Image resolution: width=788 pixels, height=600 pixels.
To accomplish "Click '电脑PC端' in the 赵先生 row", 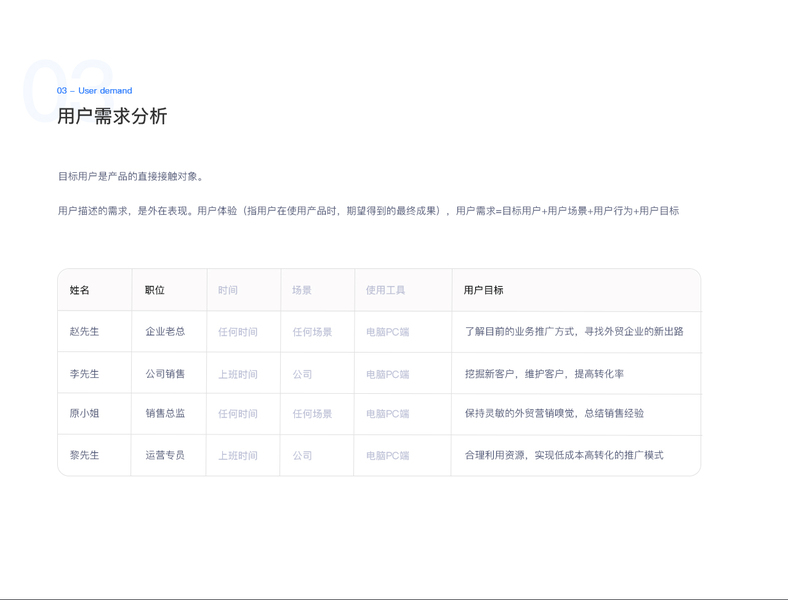I will pyautogui.click(x=387, y=332).
